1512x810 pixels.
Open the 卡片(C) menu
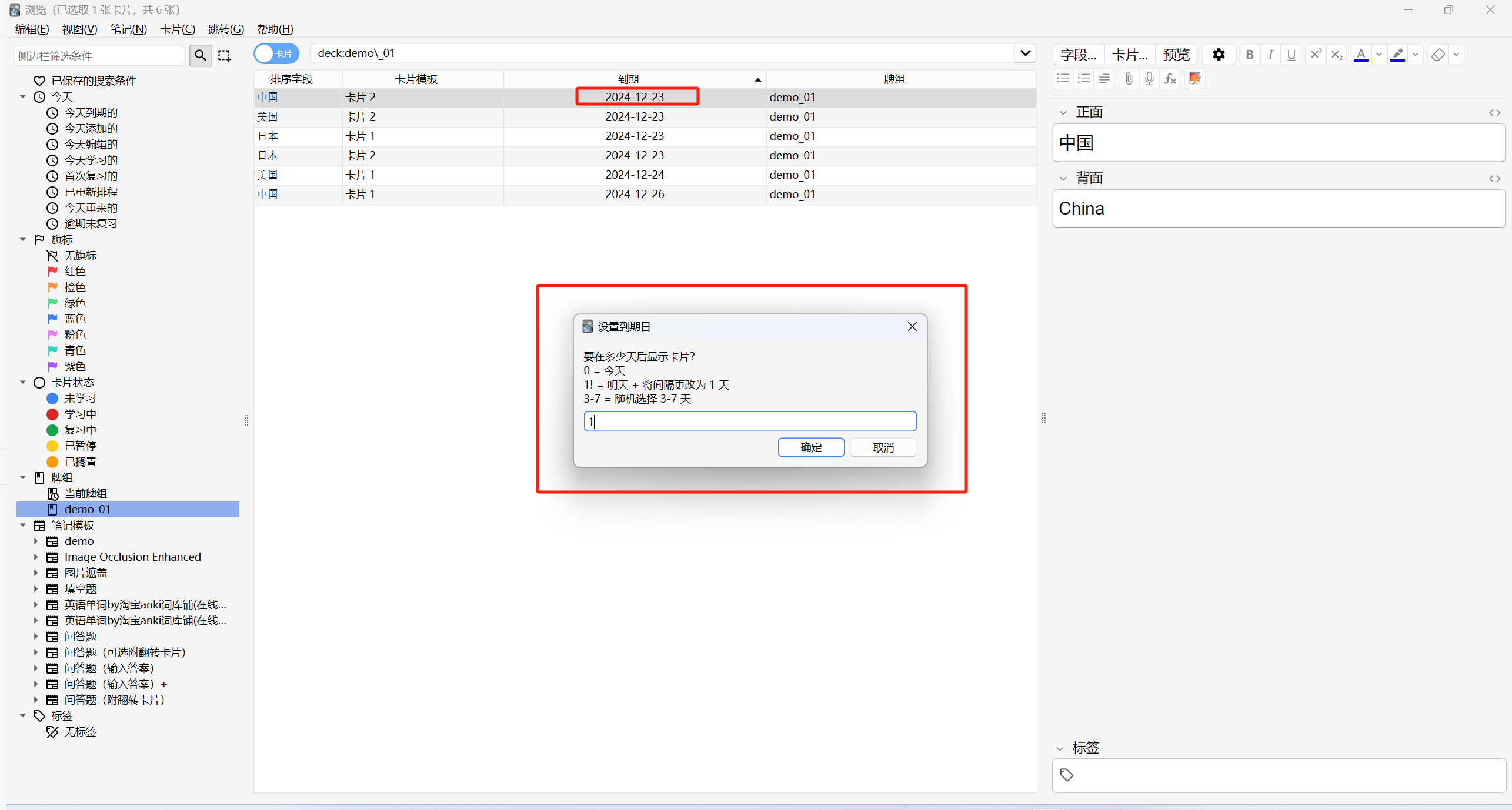pyautogui.click(x=178, y=29)
